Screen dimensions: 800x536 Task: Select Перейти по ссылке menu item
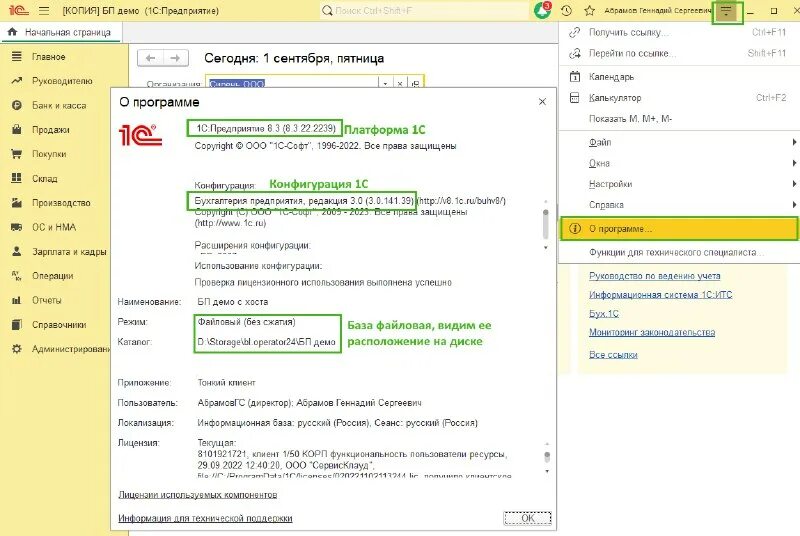[679, 53]
